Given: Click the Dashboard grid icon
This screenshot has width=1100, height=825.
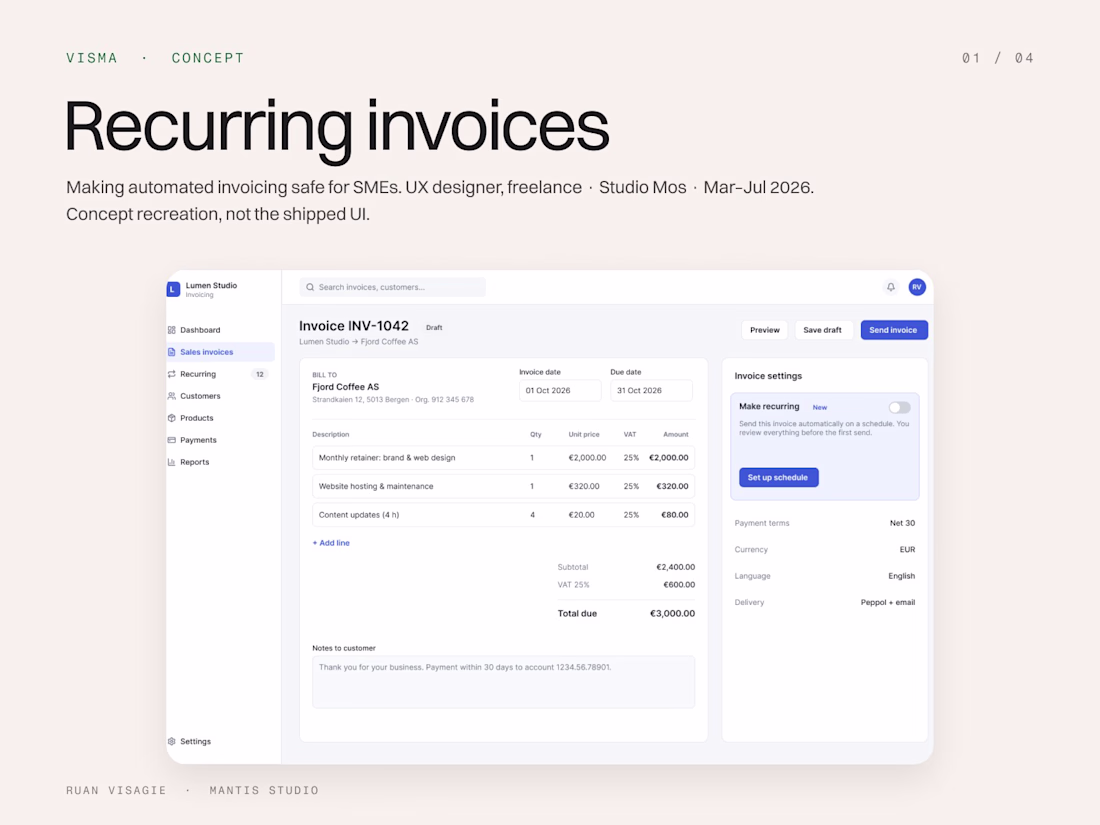Looking at the screenshot, I should [172, 330].
